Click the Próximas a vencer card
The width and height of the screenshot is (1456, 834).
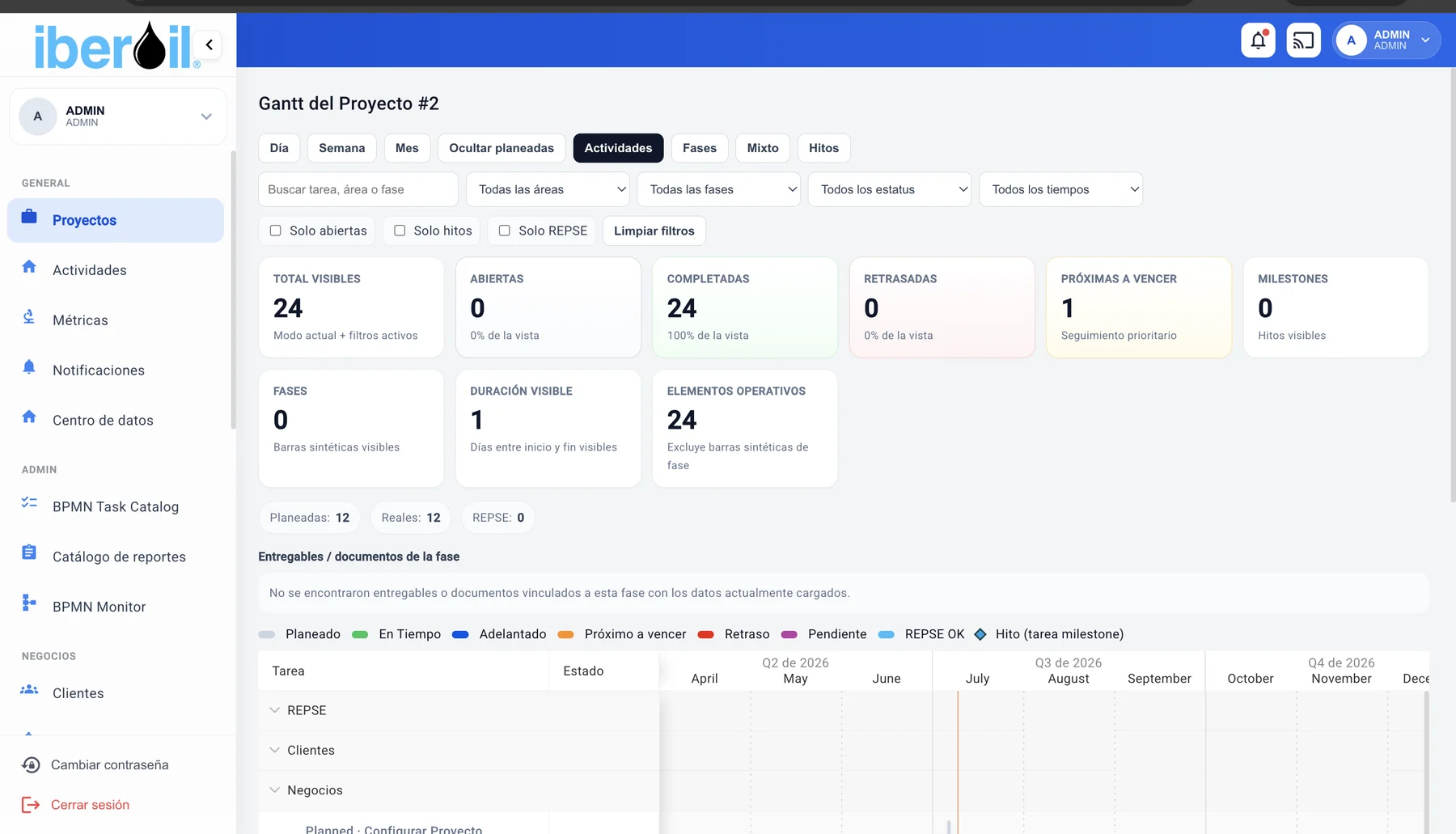click(x=1139, y=307)
